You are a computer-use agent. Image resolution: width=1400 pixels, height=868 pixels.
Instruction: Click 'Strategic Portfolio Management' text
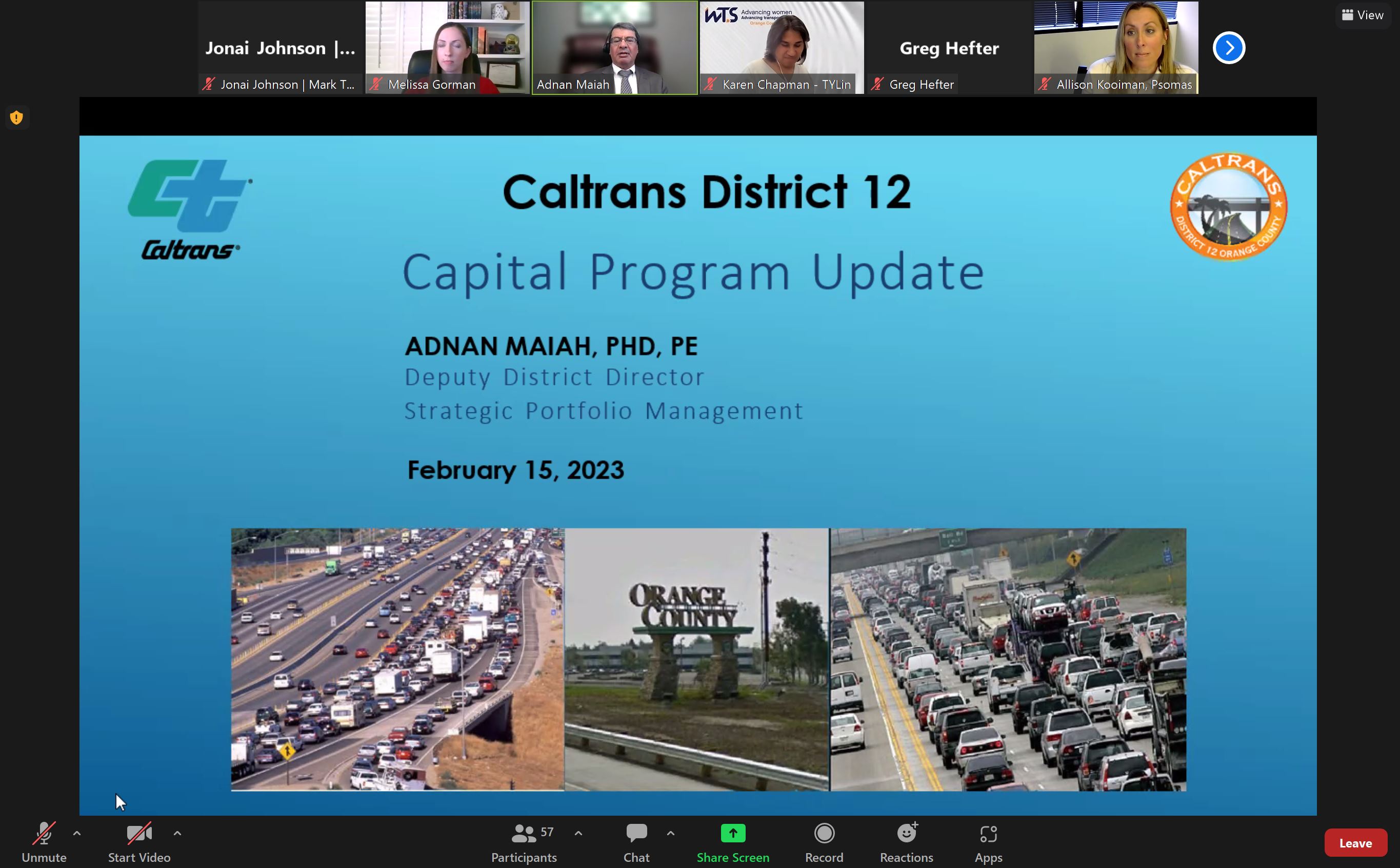point(604,411)
